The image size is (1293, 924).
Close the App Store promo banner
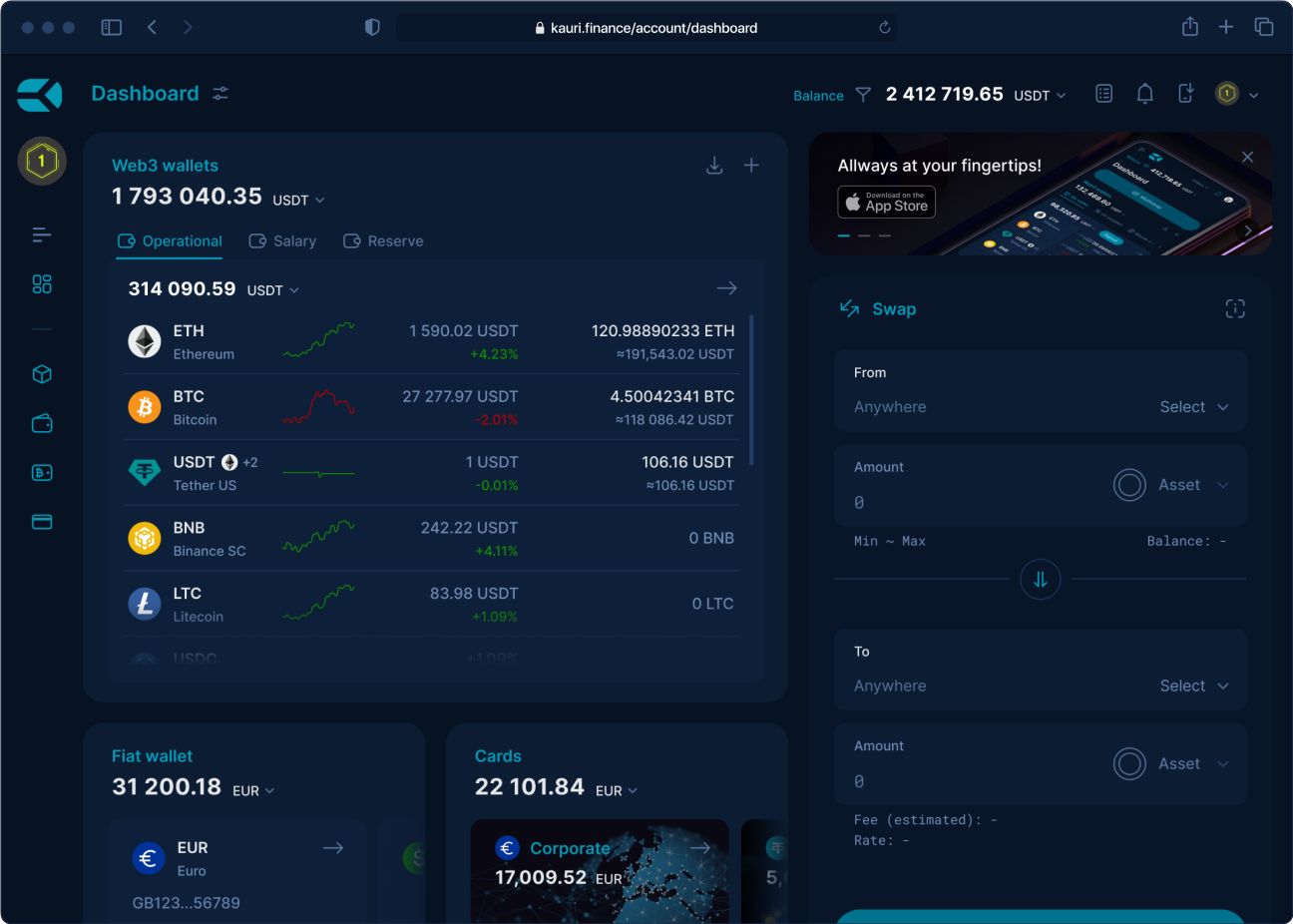pyautogui.click(x=1246, y=158)
